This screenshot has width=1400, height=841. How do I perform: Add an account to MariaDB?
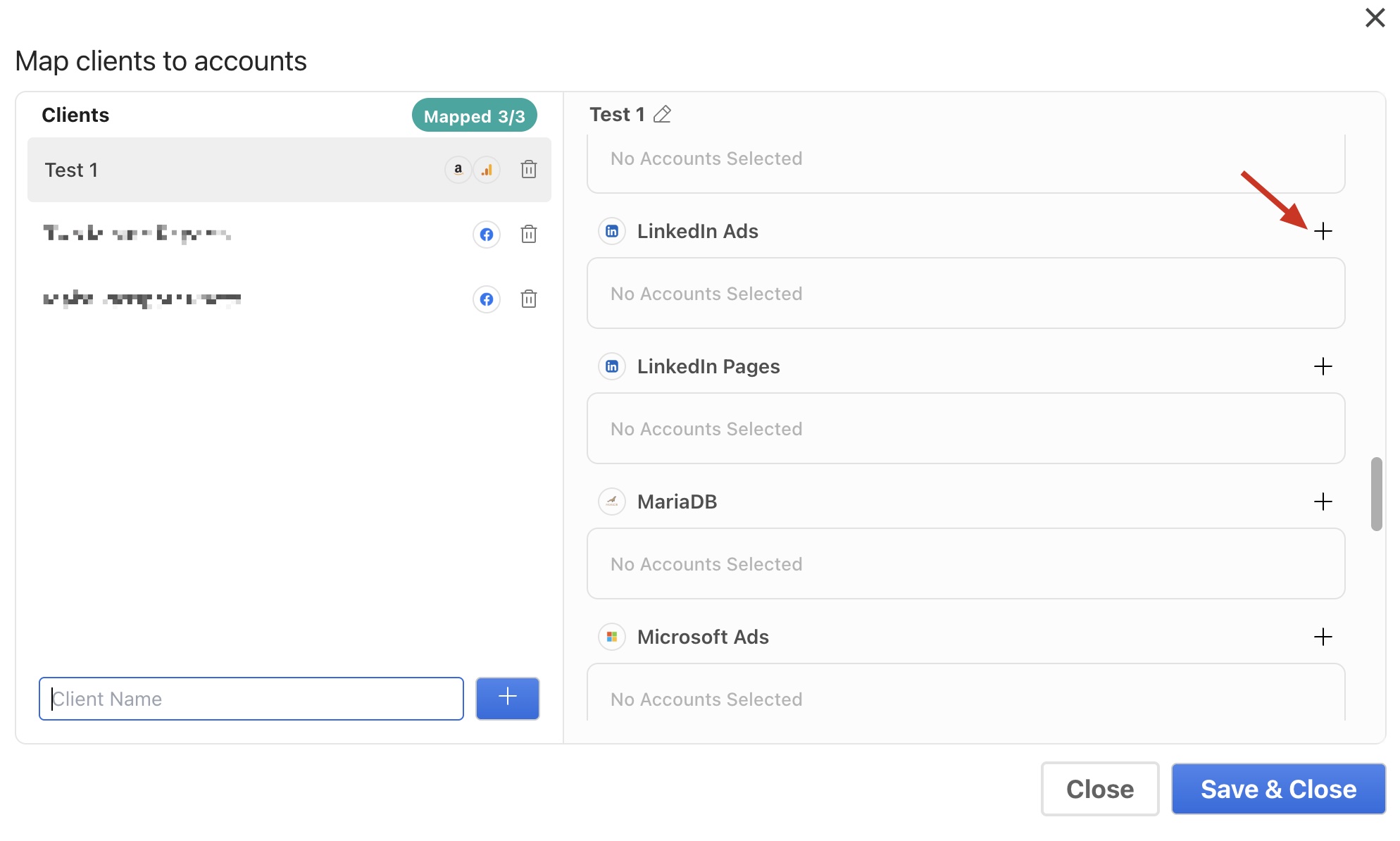[1323, 502]
